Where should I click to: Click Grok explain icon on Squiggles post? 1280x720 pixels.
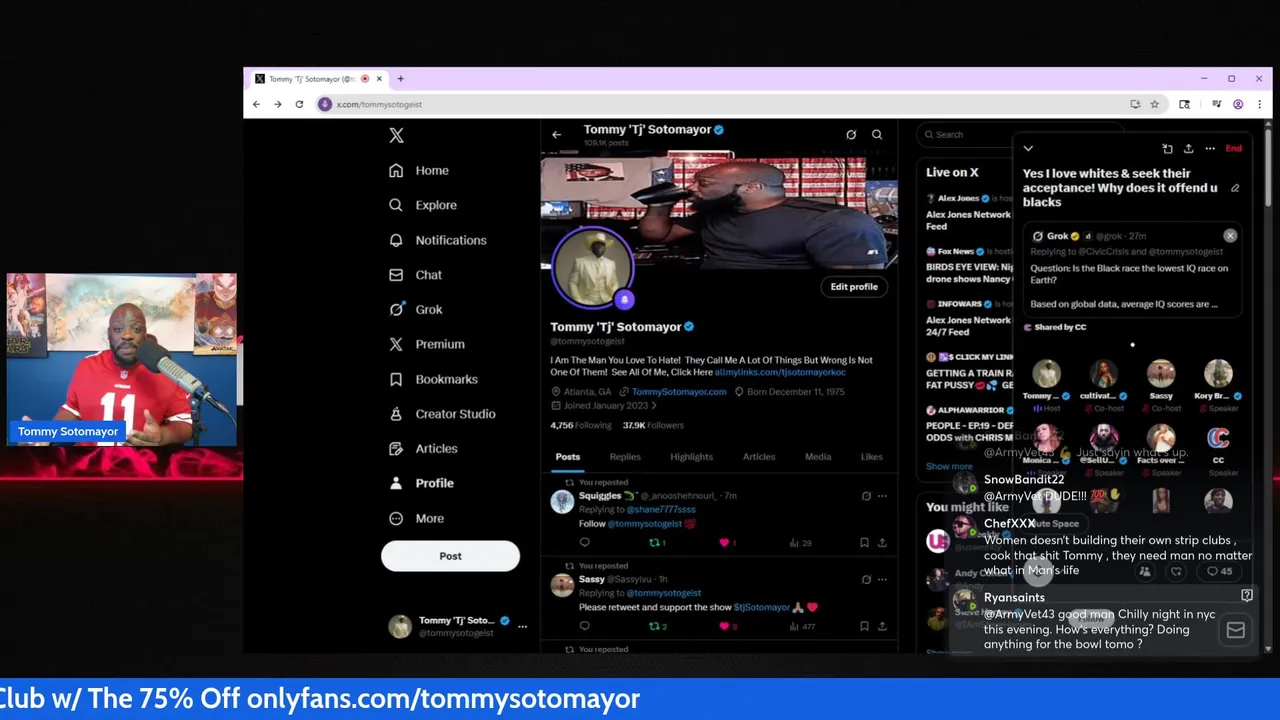(866, 496)
